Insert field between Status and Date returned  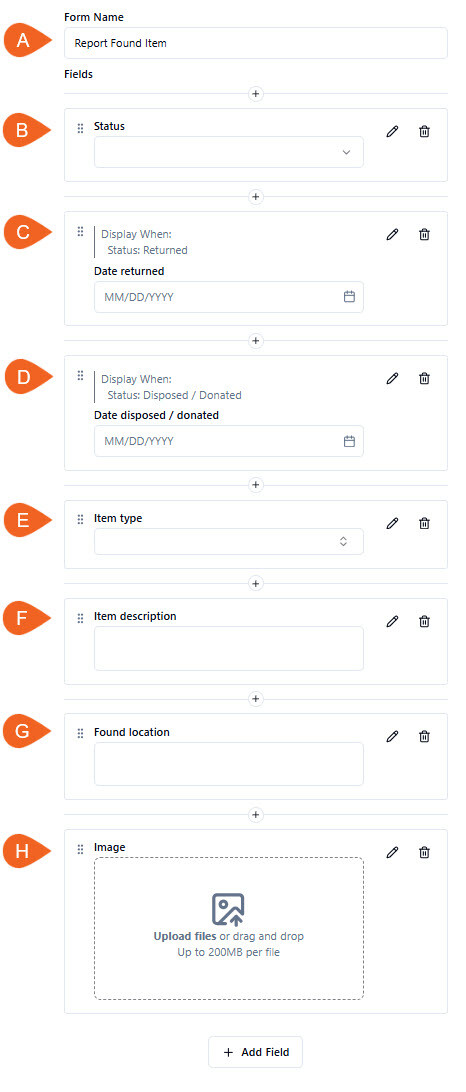click(x=256, y=197)
